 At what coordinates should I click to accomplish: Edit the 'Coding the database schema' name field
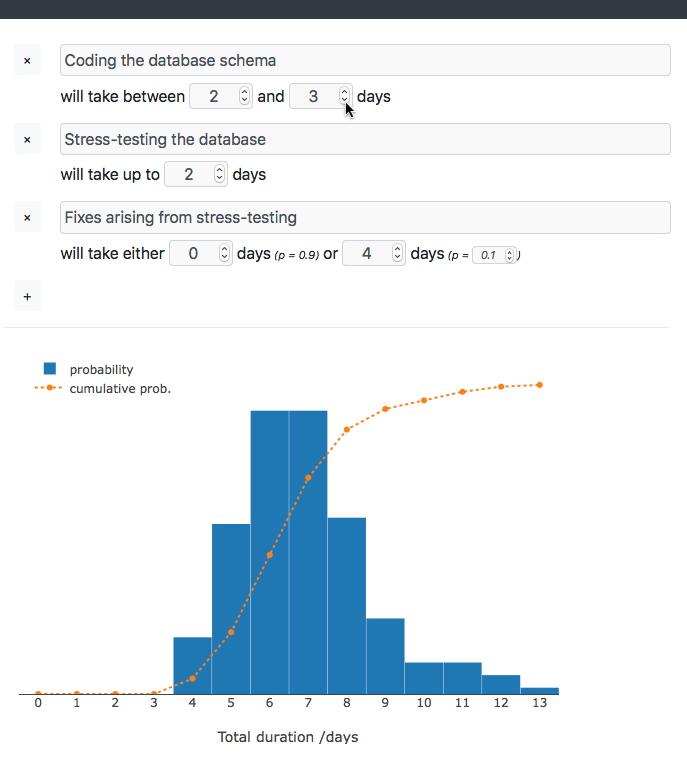tap(365, 60)
